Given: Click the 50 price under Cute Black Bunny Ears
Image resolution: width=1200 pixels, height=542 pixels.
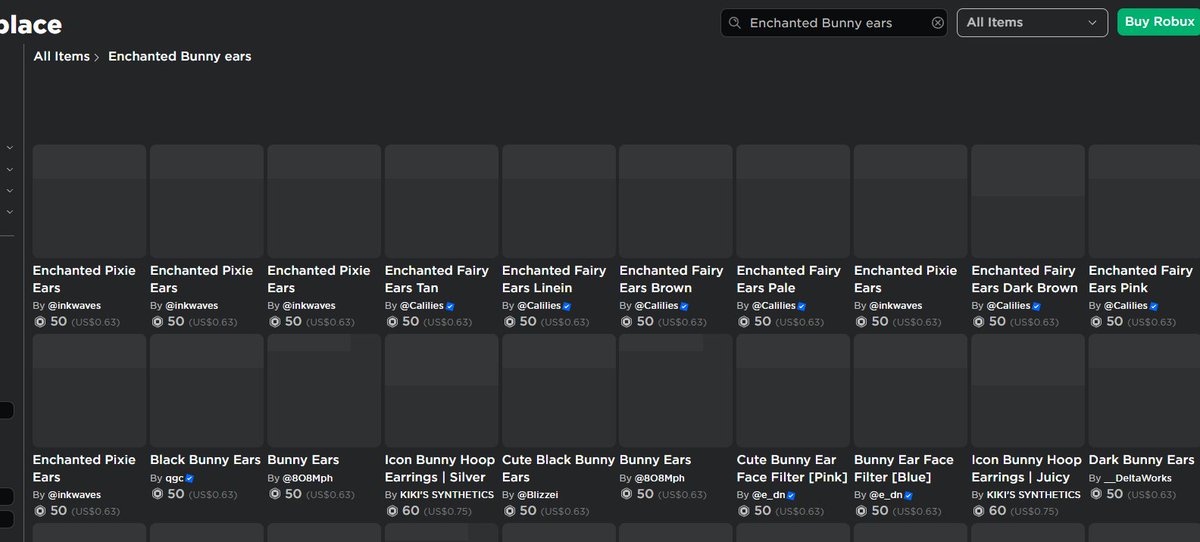Looking at the screenshot, I should pos(528,511).
